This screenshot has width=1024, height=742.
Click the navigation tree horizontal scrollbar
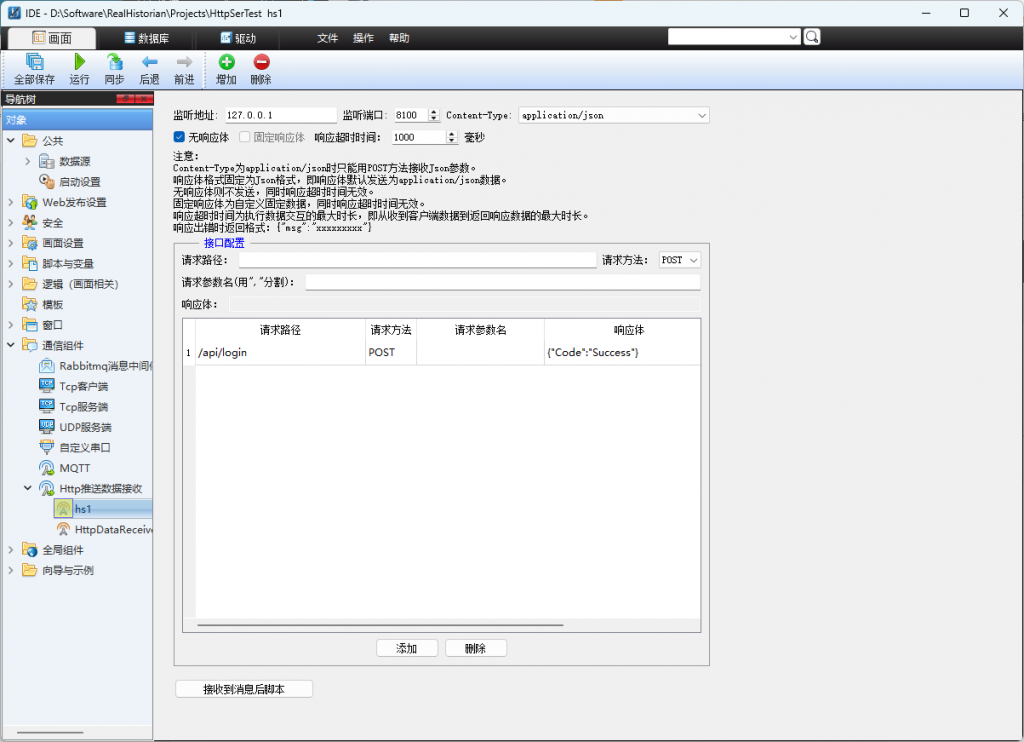point(50,732)
